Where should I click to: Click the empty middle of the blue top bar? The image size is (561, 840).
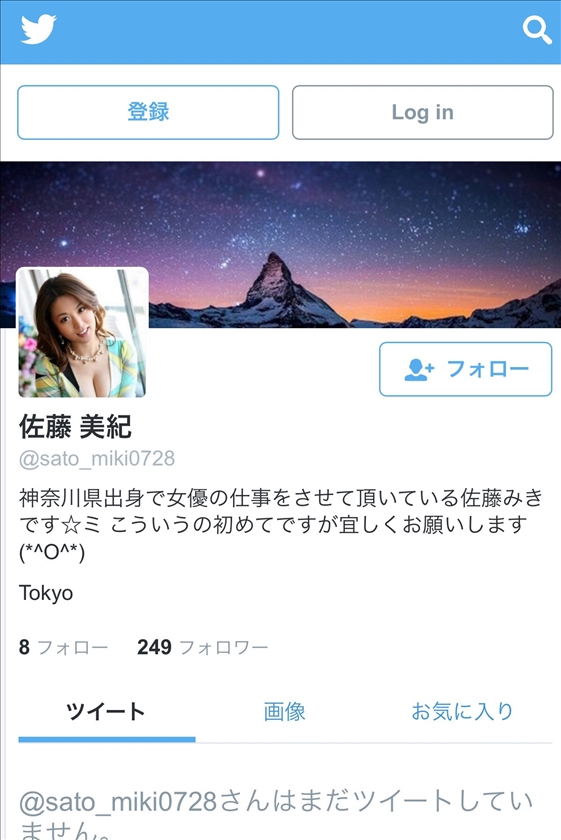[x=289, y=31]
